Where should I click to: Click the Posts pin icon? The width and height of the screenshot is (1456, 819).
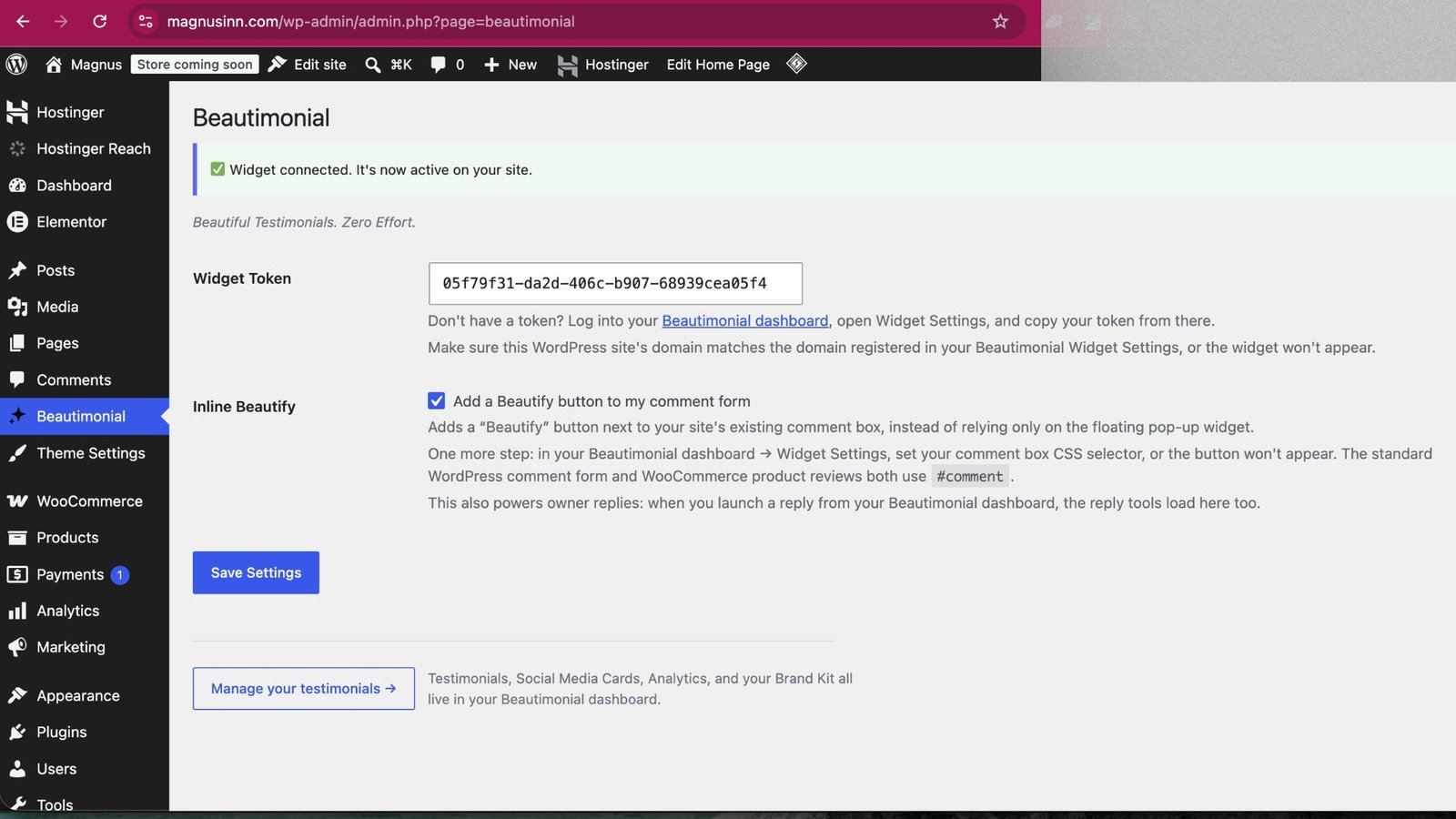coord(17,270)
